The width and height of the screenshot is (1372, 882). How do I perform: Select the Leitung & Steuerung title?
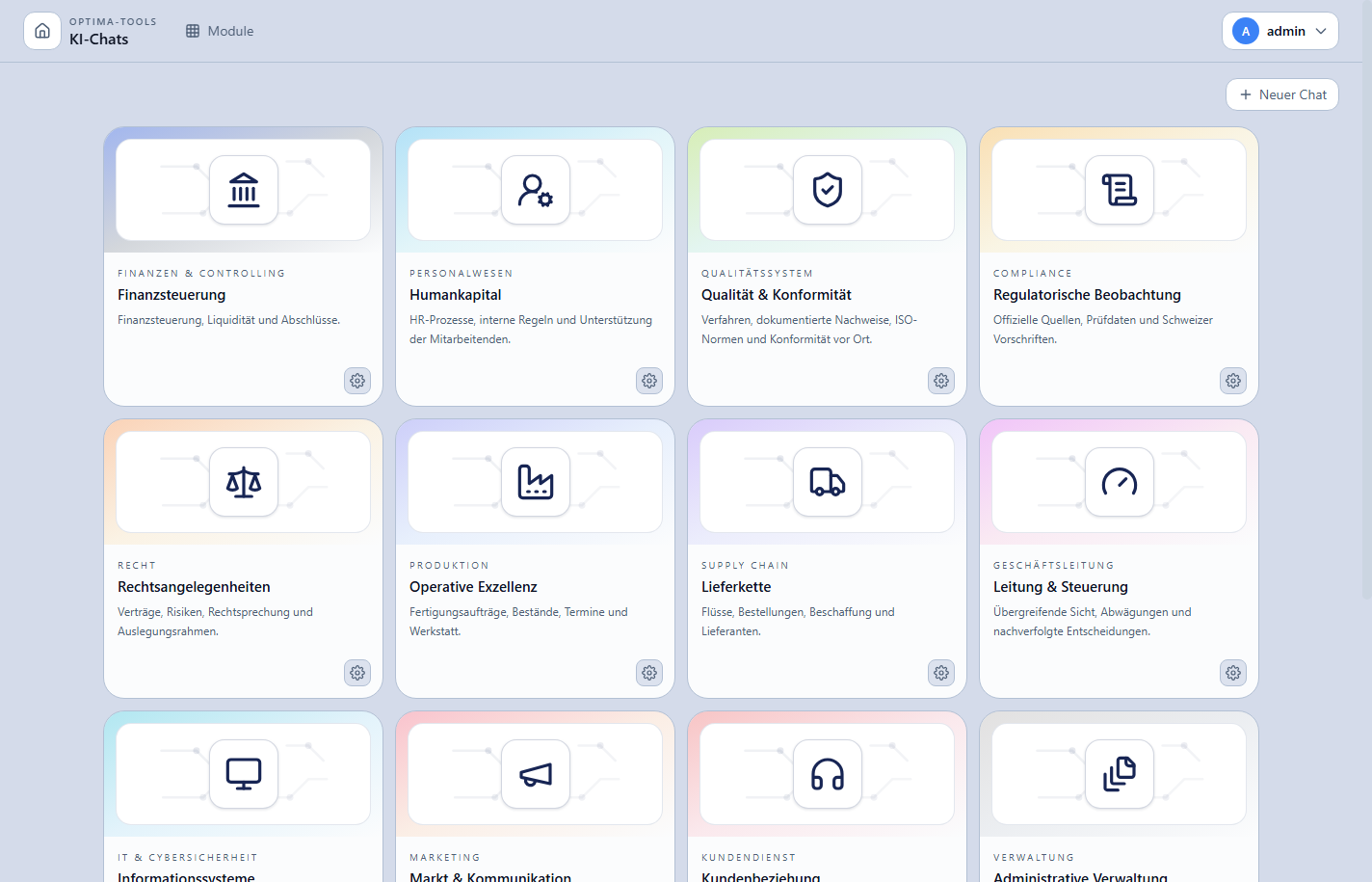(1061, 587)
